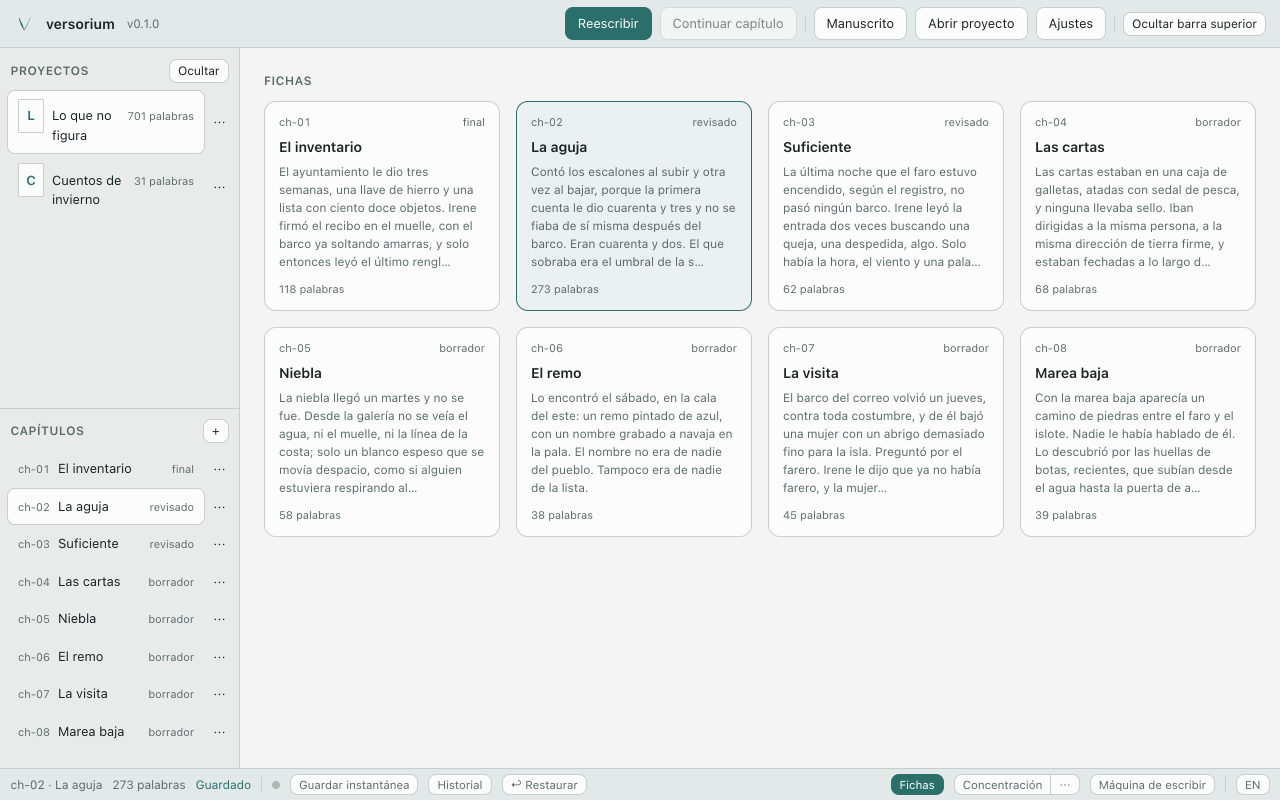The width and height of the screenshot is (1280, 800).
Task: Open options for chapter Marea baja
Action: tap(220, 732)
